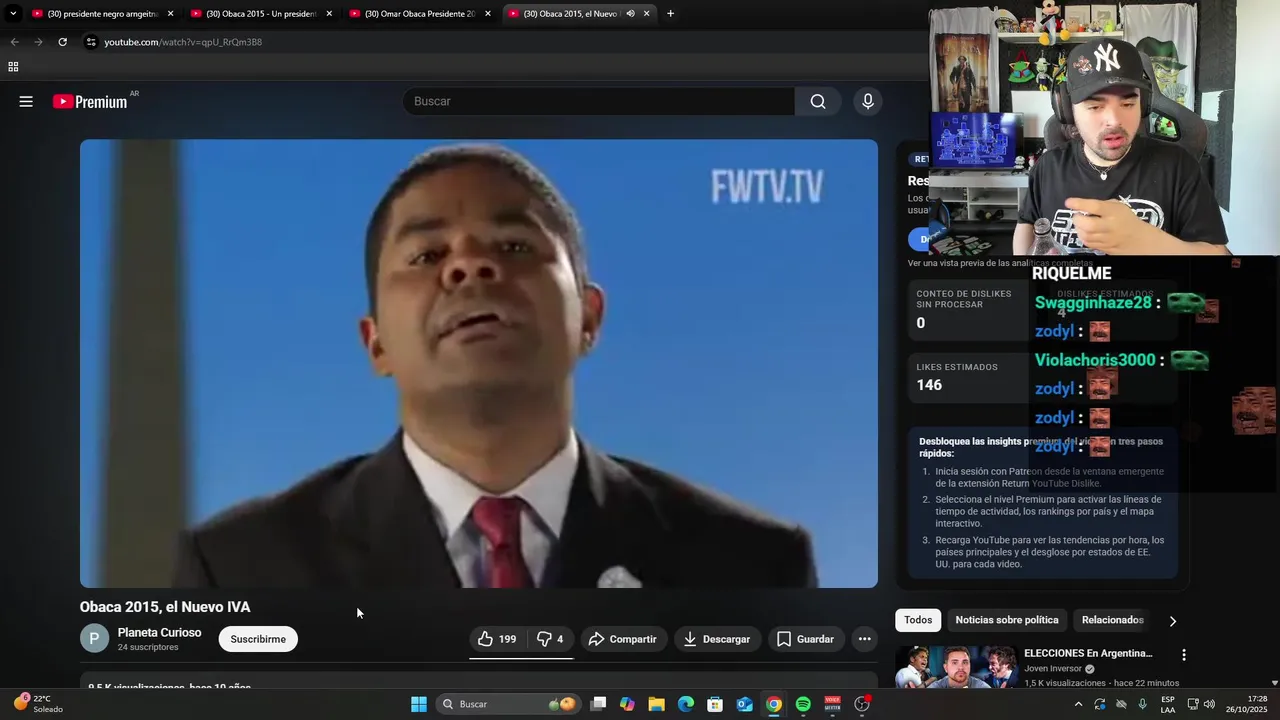Image resolution: width=1280 pixels, height=720 pixels.
Task: Open Task View on the taskbar
Action: pyautogui.click(x=598, y=704)
